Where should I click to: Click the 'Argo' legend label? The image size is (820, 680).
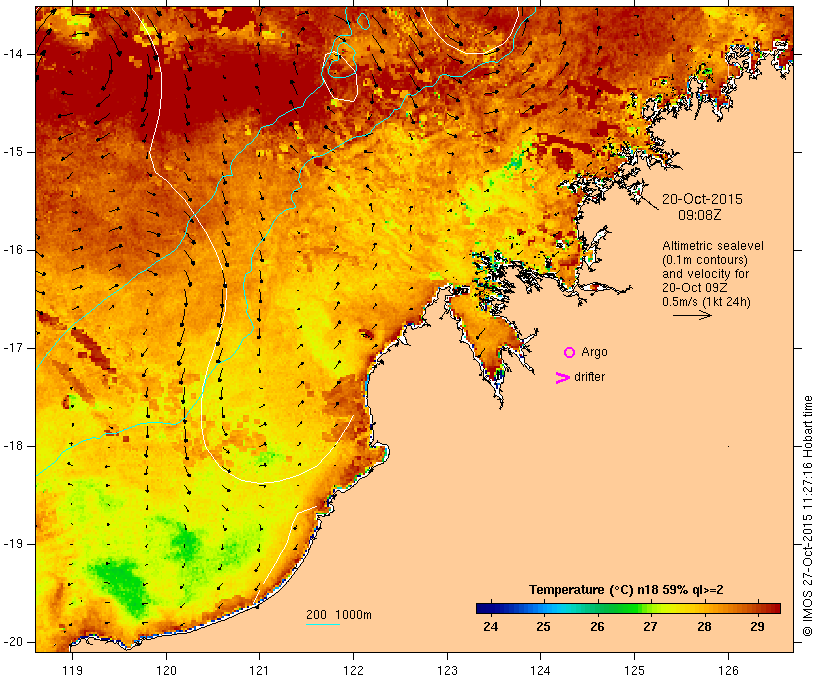tap(594, 352)
